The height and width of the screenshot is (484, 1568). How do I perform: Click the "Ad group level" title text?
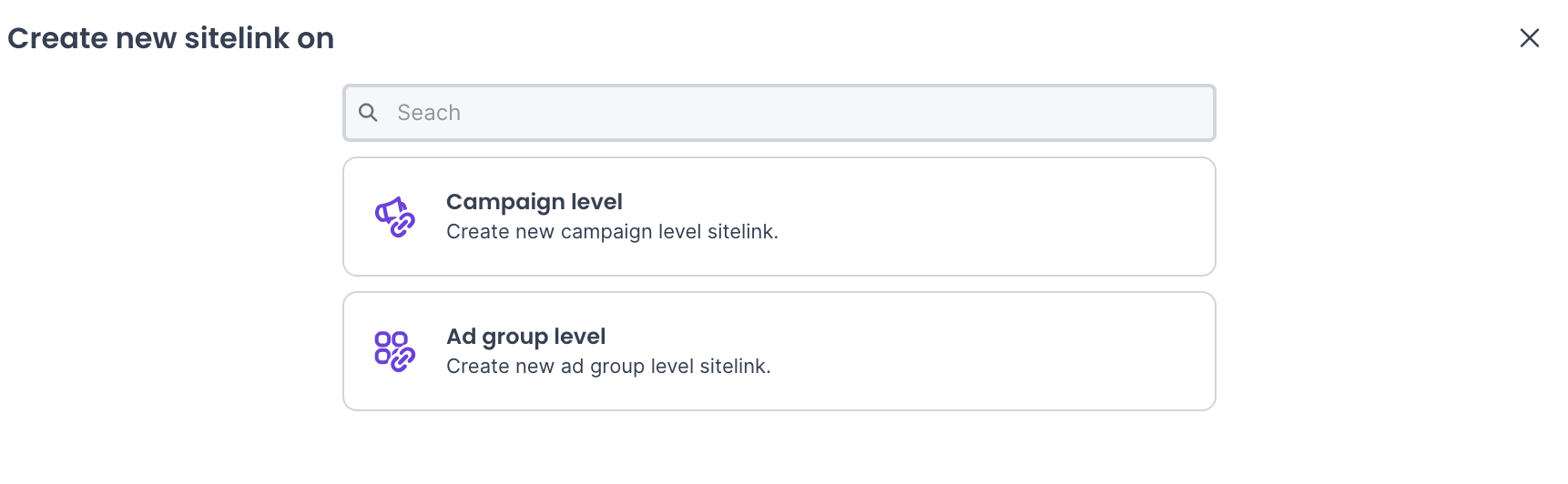[525, 337]
